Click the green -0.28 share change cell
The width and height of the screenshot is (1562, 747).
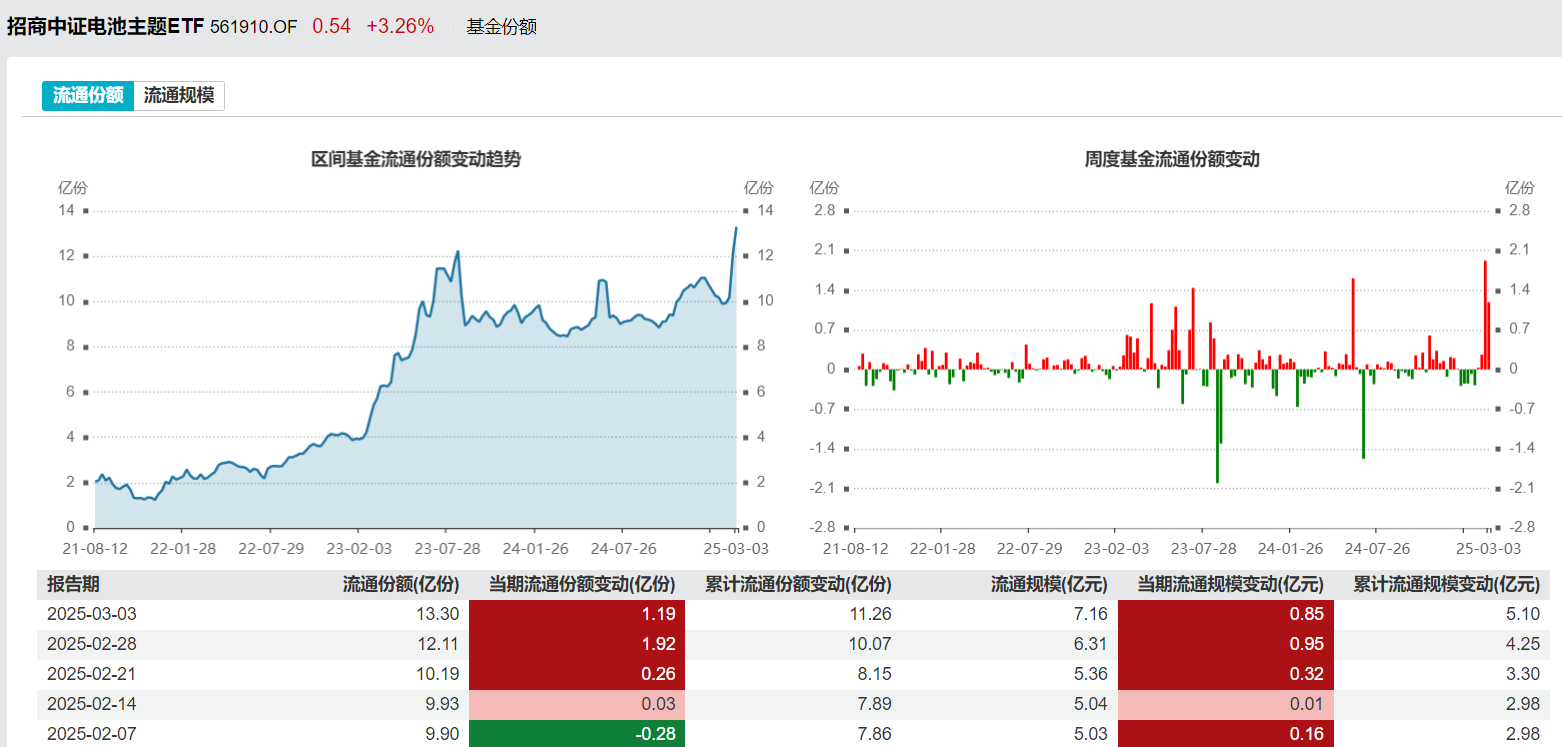(x=576, y=734)
